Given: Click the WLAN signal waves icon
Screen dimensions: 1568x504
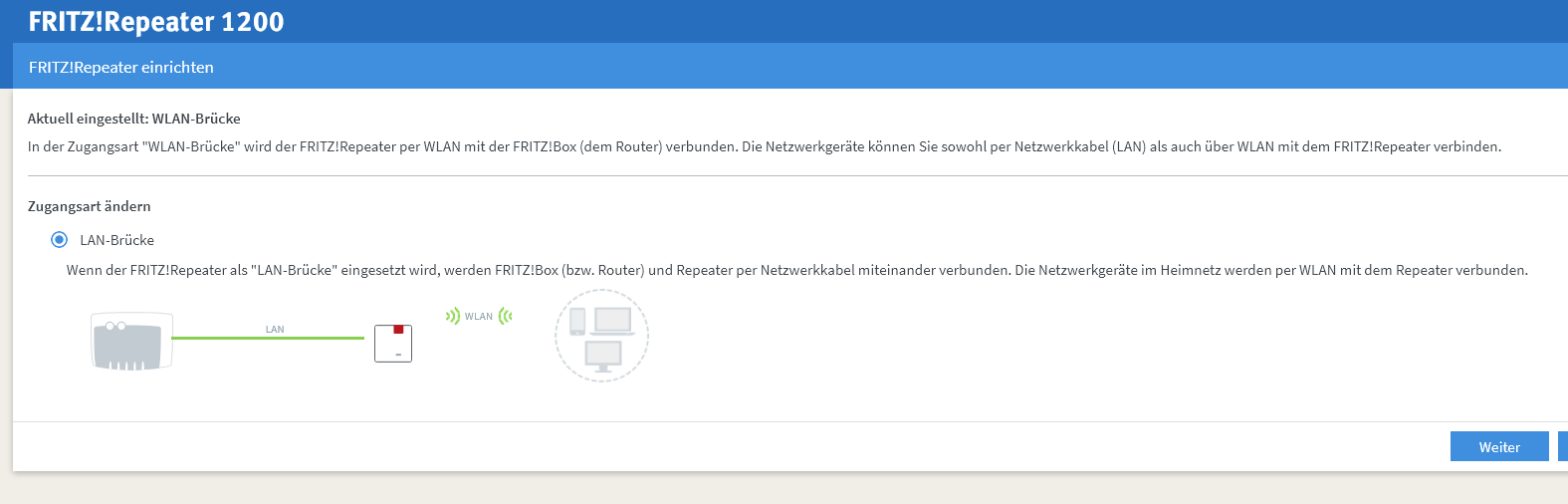Looking at the screenshot, I should coord(479,316).
